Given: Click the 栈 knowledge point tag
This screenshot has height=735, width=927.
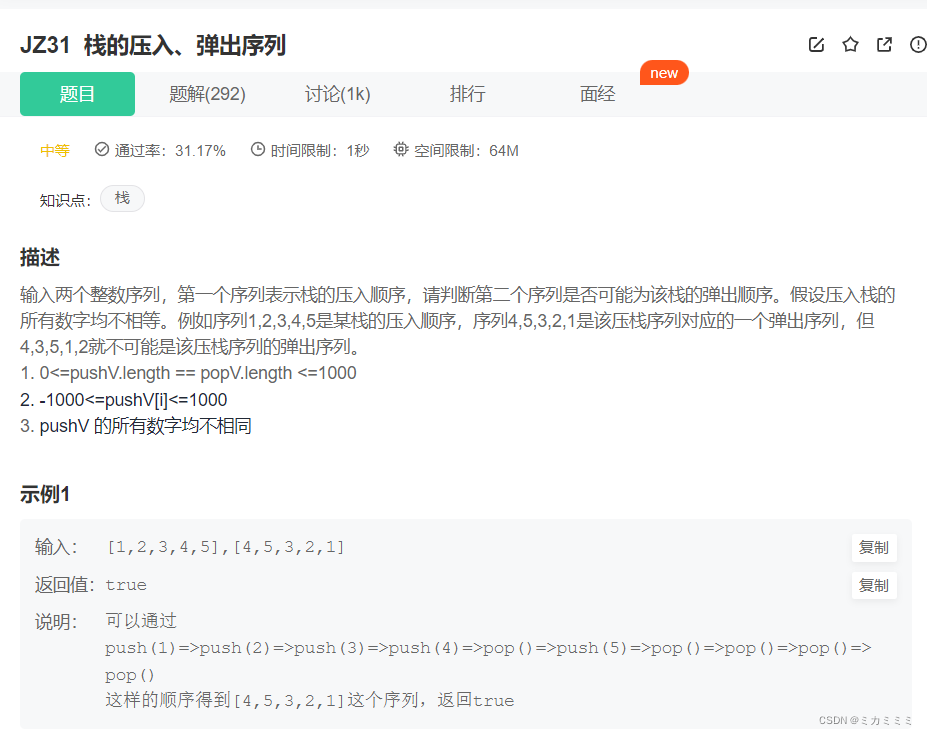Looking at the screenshot, I should click(121, 198).
